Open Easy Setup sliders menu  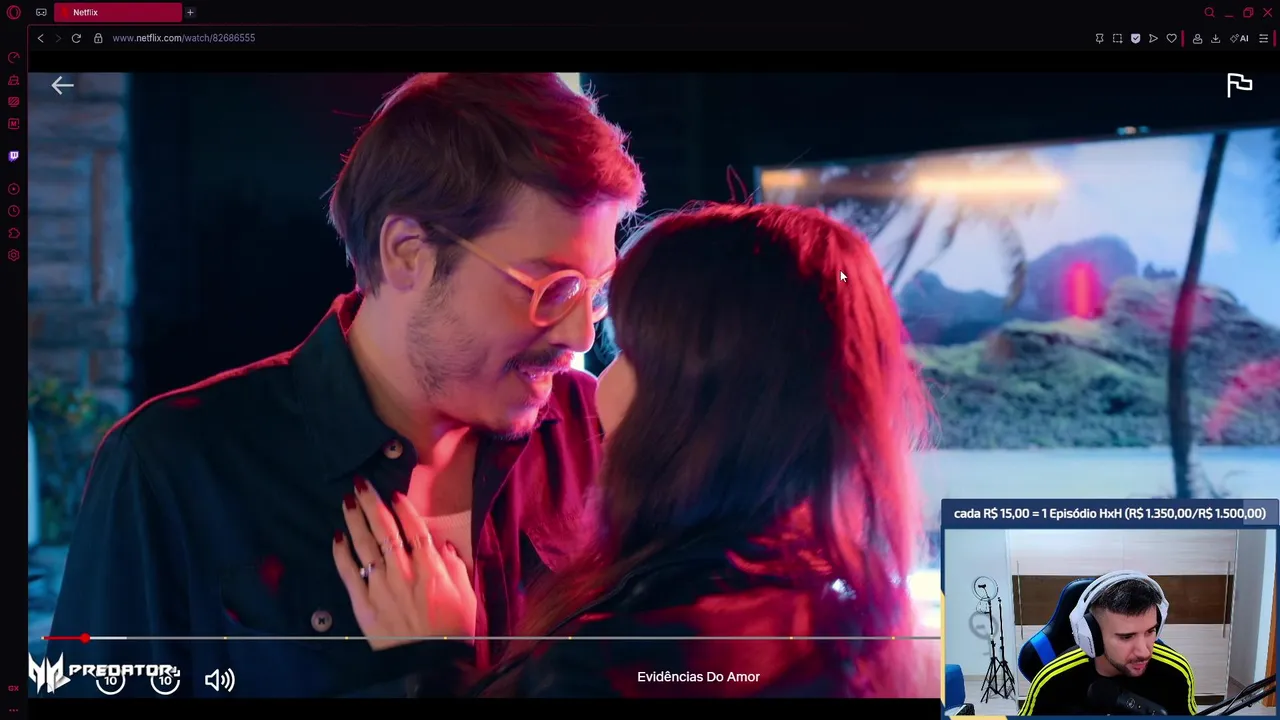click(x=1263, y=38)
